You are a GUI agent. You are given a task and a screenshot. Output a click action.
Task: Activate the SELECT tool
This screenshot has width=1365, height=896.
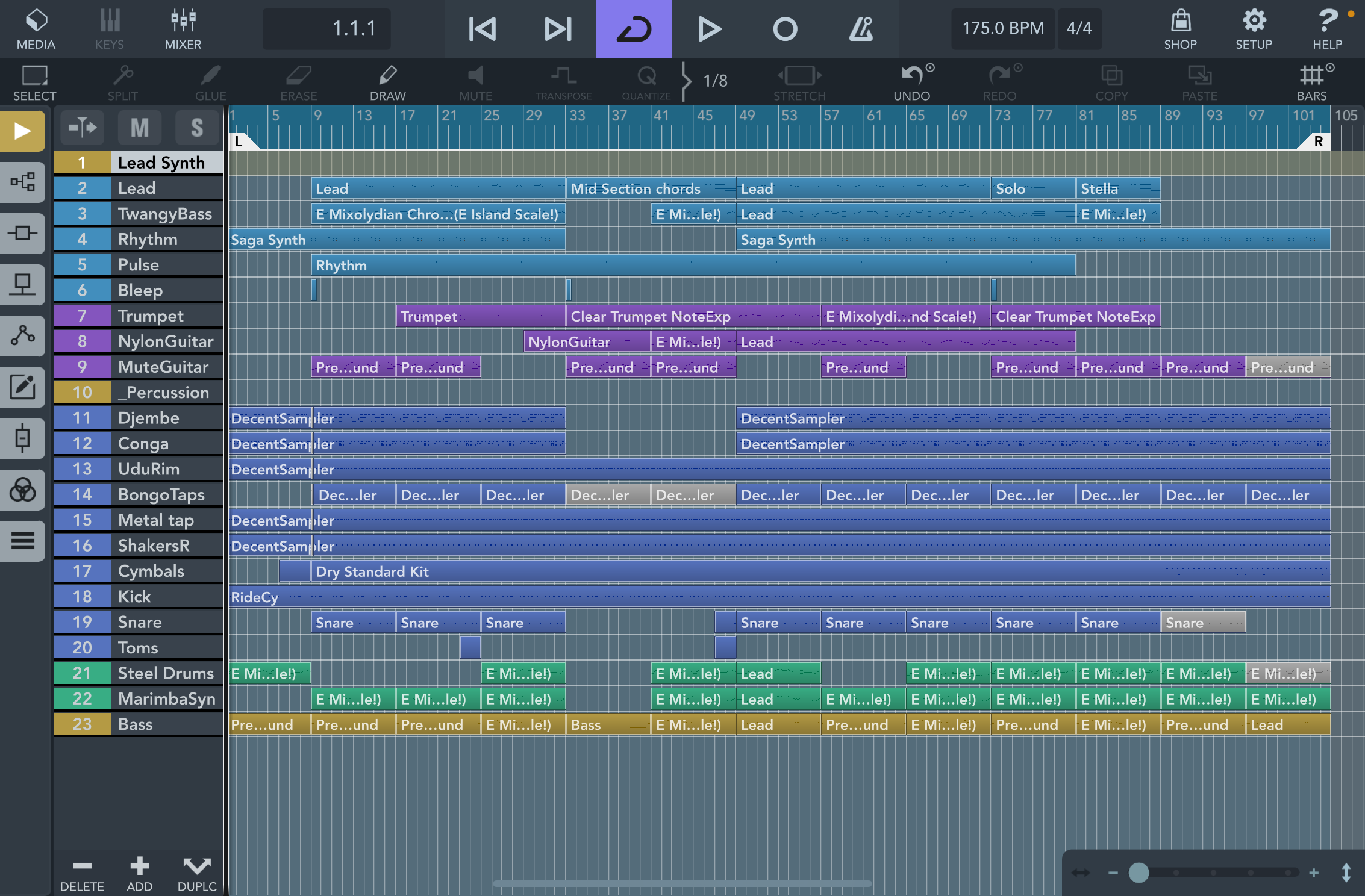pyautogui.click(x=34, y=82)
